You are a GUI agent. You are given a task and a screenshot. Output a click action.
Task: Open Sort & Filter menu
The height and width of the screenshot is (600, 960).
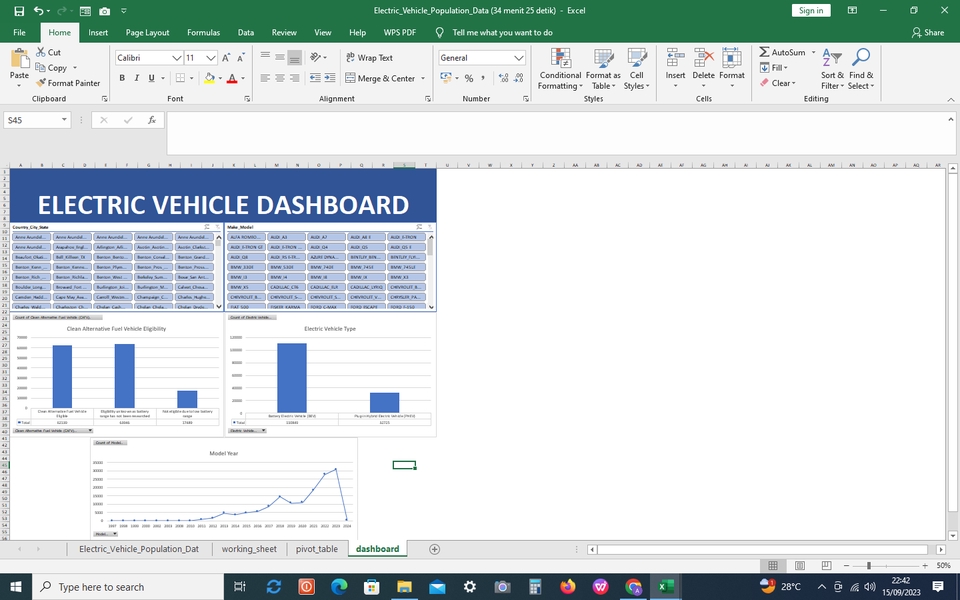click(832, 69)
